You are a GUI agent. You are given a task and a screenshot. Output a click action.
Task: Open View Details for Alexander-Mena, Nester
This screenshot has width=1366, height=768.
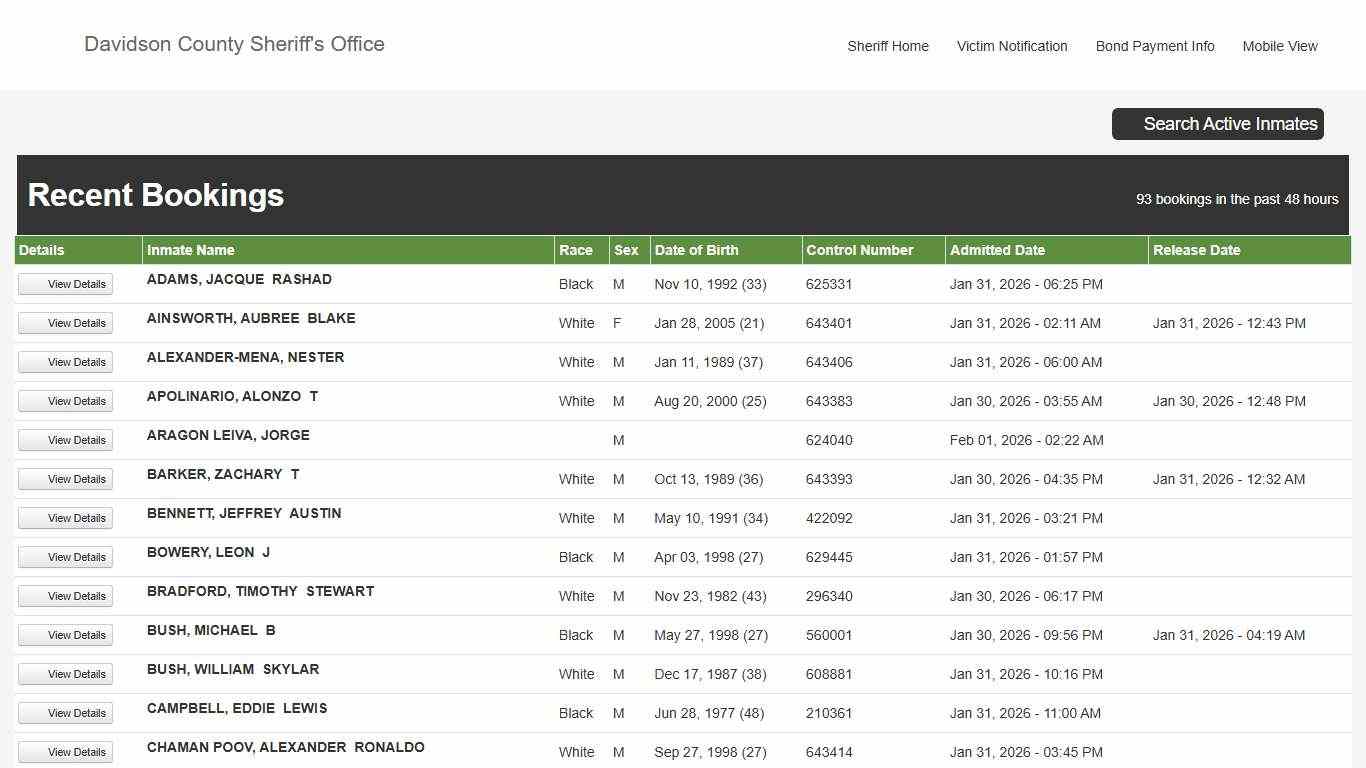pos(66,362)
